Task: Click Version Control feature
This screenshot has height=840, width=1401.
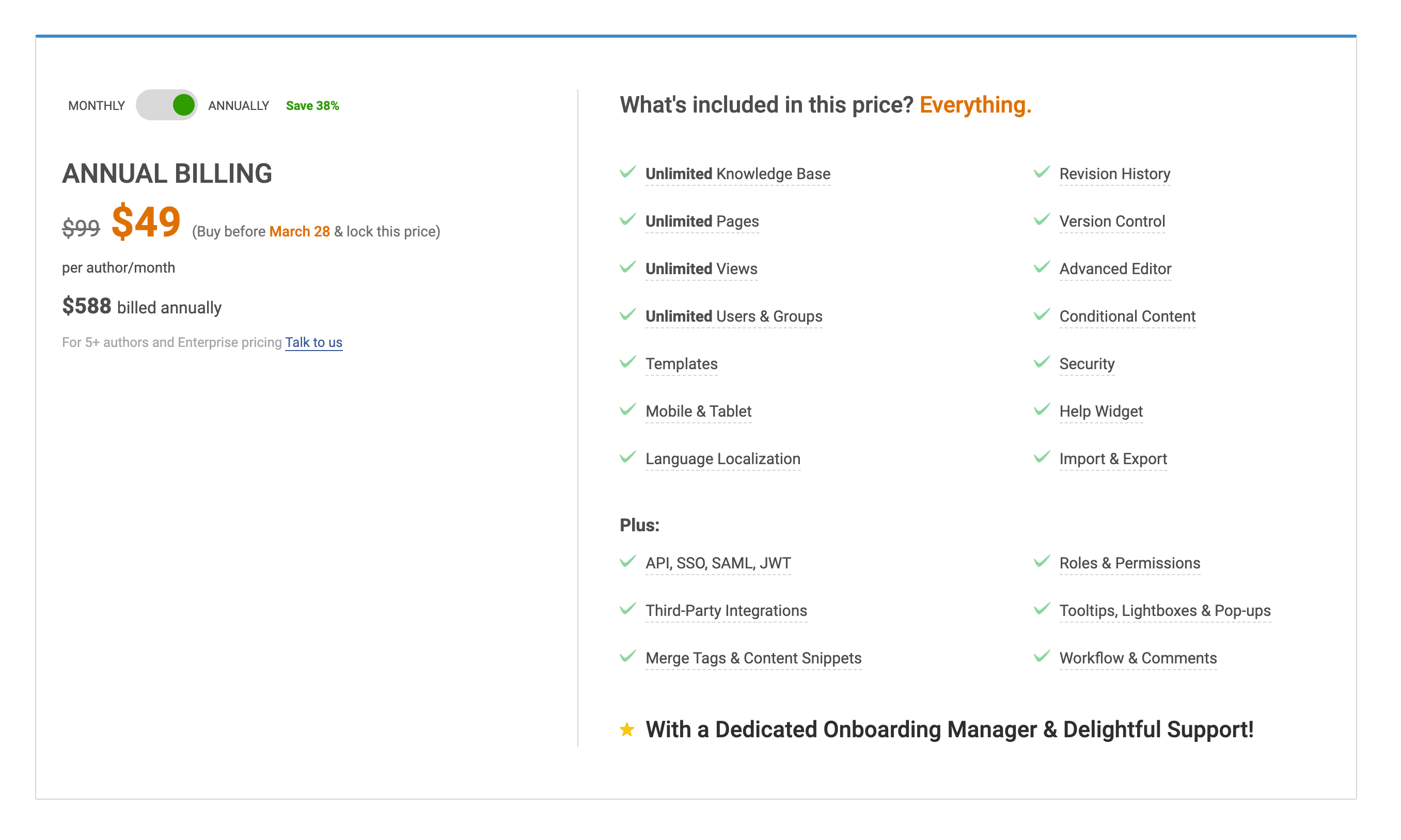Action: (x=1112, y=221)
